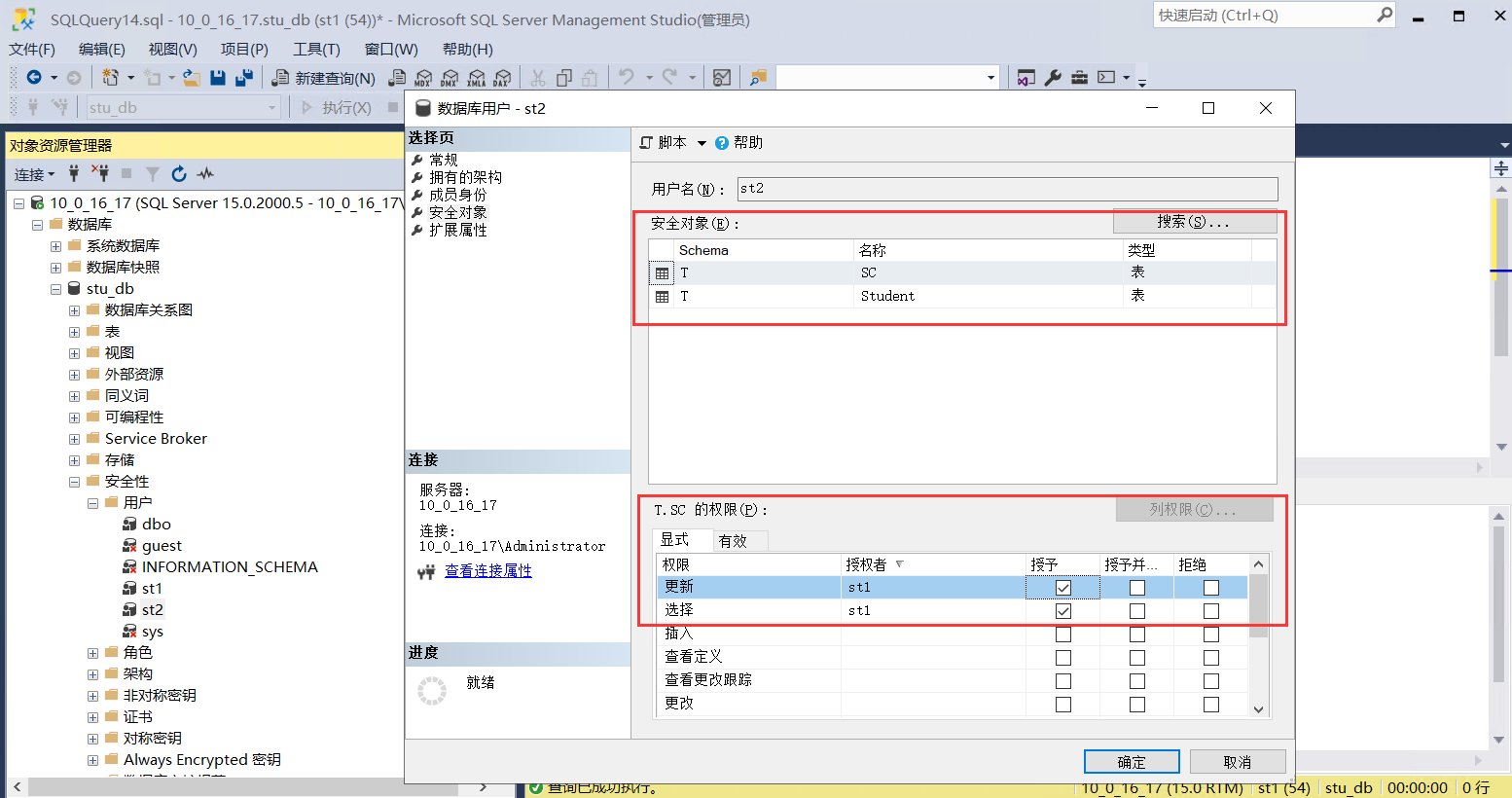This screenshot has width=1512, height=798.
Task: Expand the 表 node under stu_db
Action: point(74,332)
